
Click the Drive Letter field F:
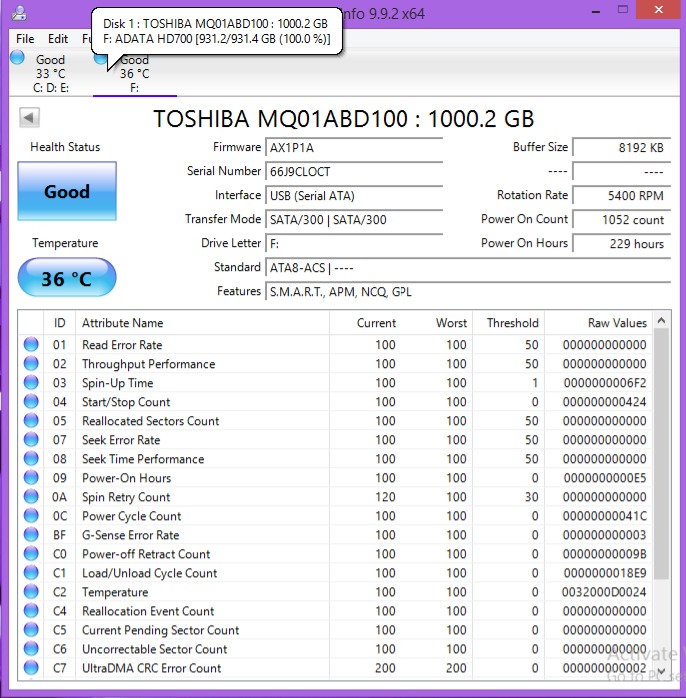(354, 244)
